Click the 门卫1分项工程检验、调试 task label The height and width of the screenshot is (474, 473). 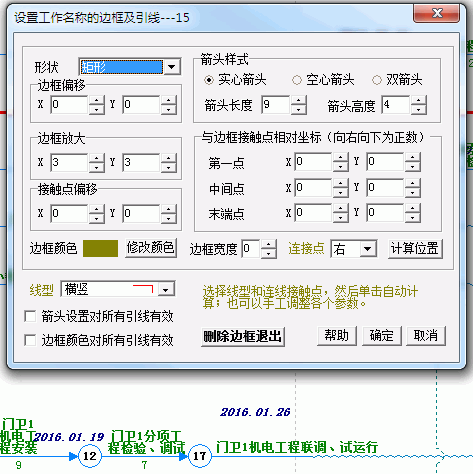[x=146, y=442]
